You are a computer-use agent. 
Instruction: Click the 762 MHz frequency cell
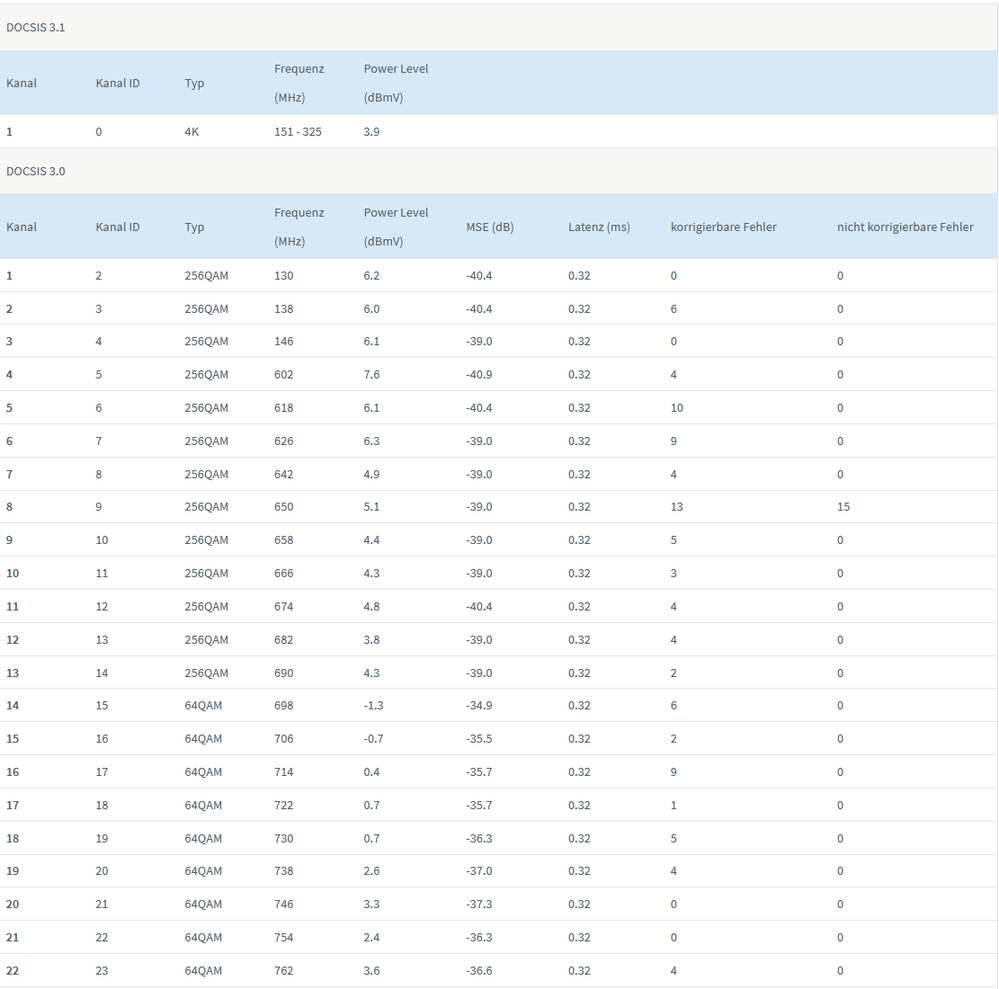coord(284,971)
